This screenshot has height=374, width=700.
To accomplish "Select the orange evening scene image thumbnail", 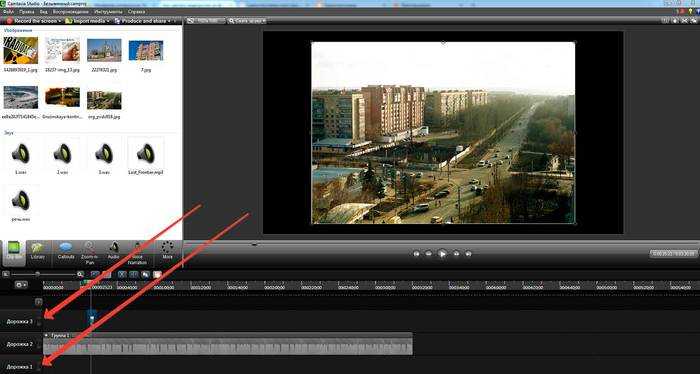I will [x=62, y=96].
